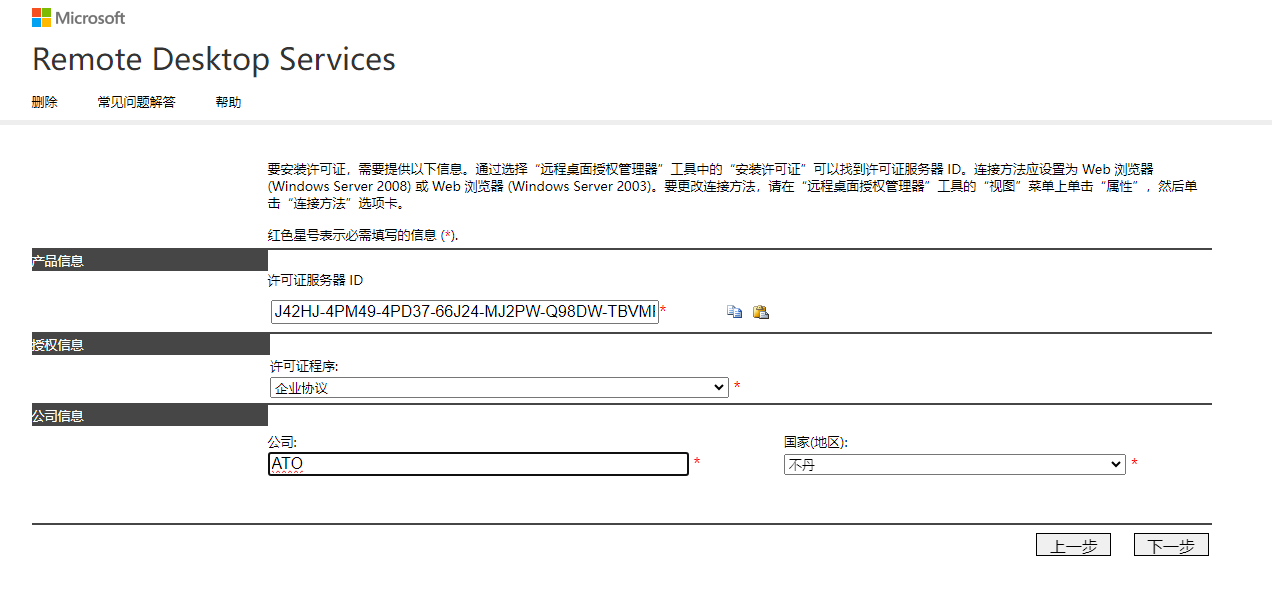The height and width of the screenshot is (601, 1272).
Task: Click the 许可证程序: label
Action: point(304,367)
